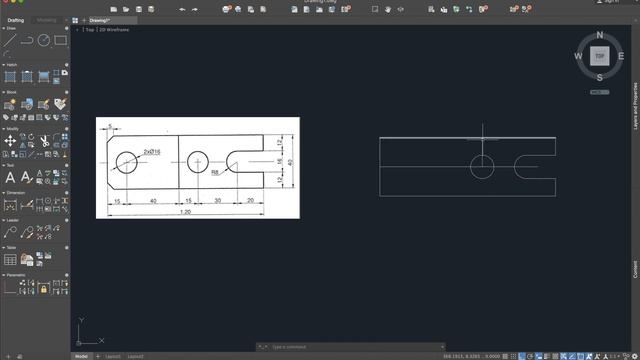Switch to the Layout2 tab
This screenshot has height=360, width=640.
(x=135, y=356)
